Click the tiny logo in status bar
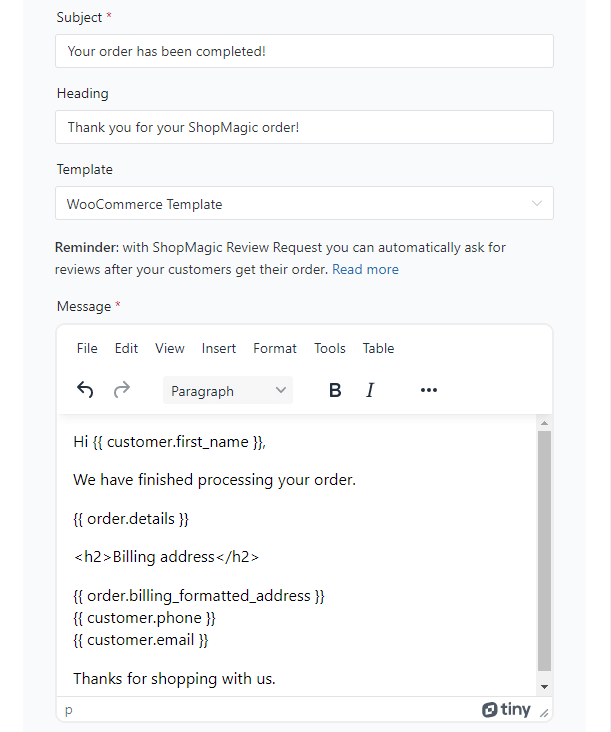611x732 pixels. tap(506, 710)
